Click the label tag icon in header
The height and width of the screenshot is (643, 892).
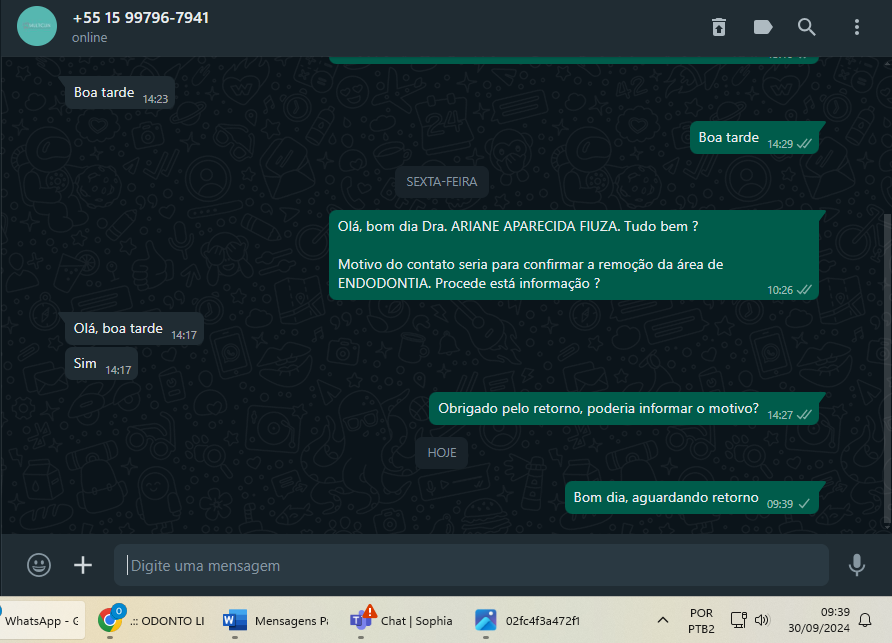763,27
